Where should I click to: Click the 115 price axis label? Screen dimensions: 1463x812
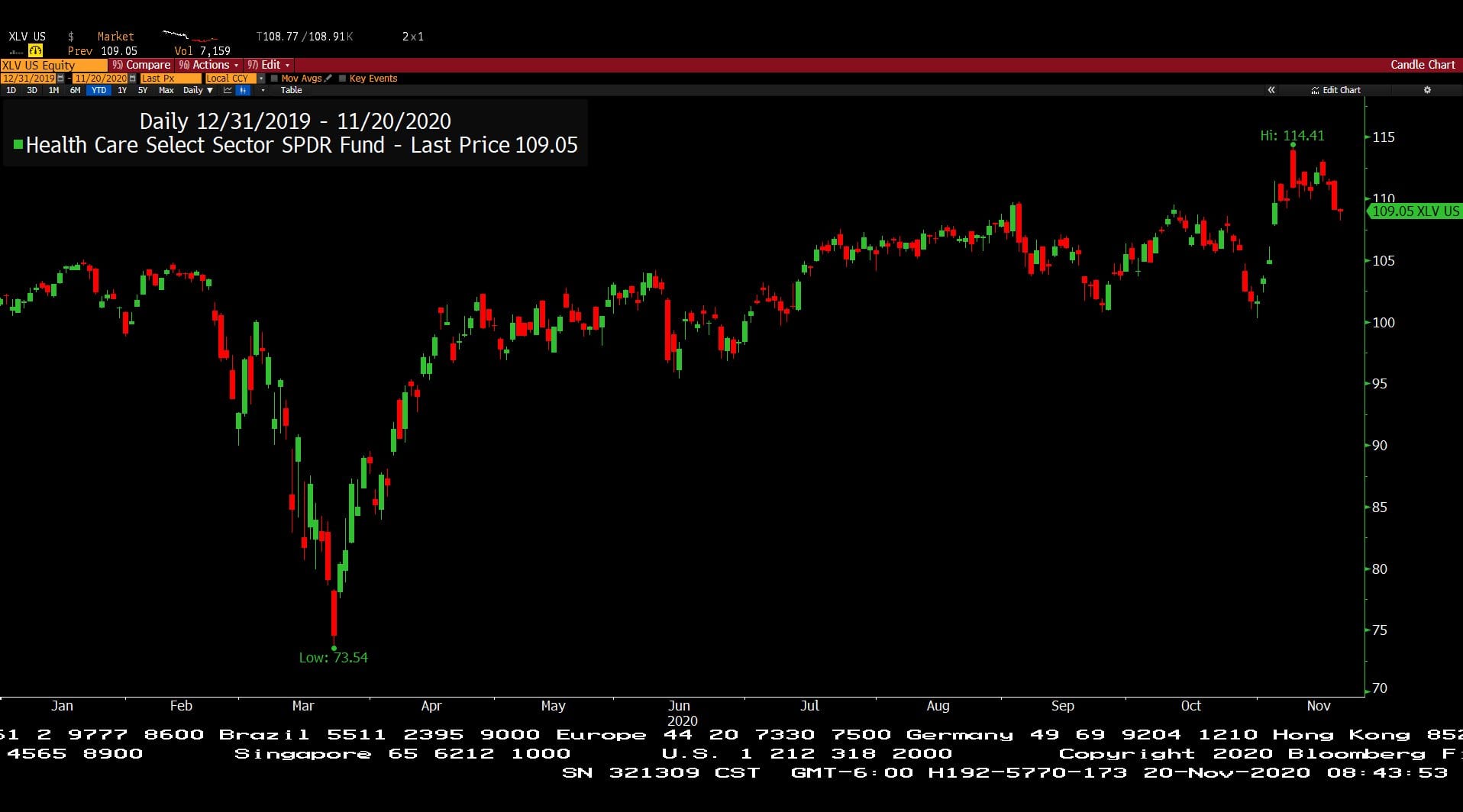coord(1383,137)
